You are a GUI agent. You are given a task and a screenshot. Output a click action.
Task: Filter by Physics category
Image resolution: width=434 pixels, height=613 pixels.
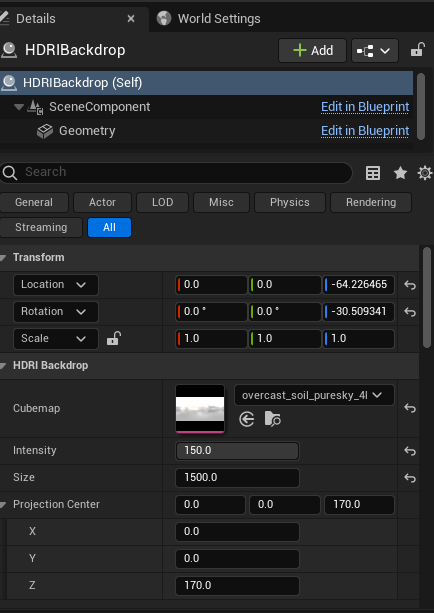[x=290, y=202]
